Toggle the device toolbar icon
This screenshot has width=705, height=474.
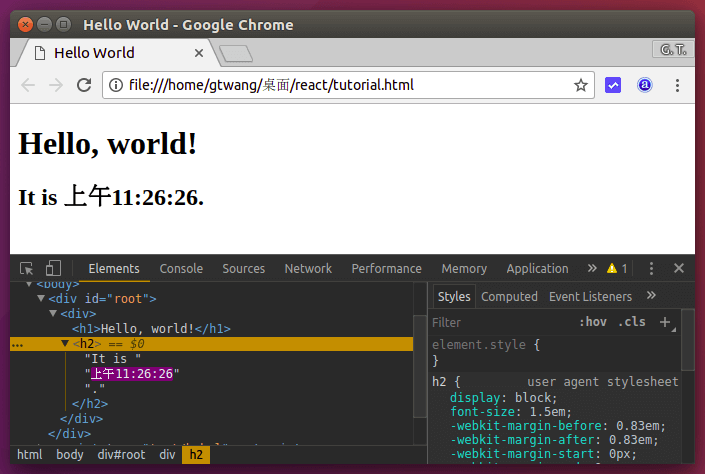tap(53, 268)
